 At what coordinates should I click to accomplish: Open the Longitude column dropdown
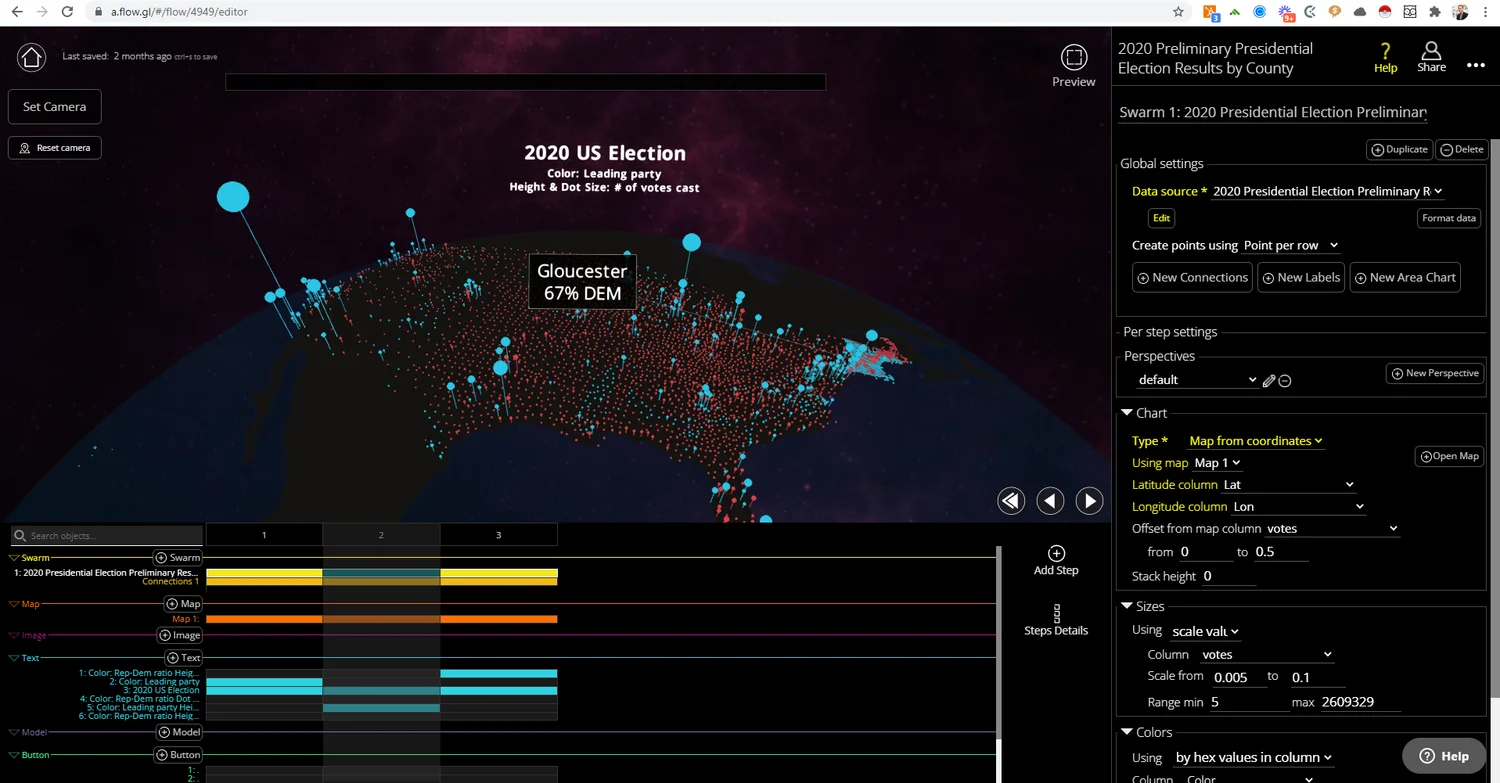(x=1298, y=507)
